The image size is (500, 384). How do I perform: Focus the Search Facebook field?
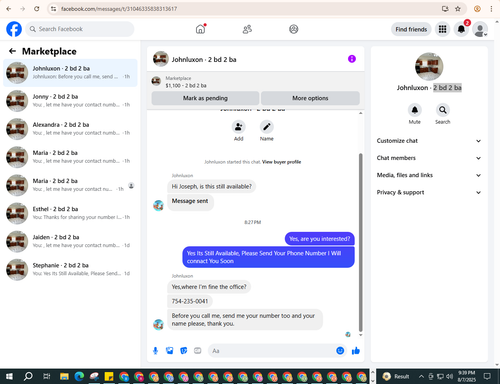(80, 29)
